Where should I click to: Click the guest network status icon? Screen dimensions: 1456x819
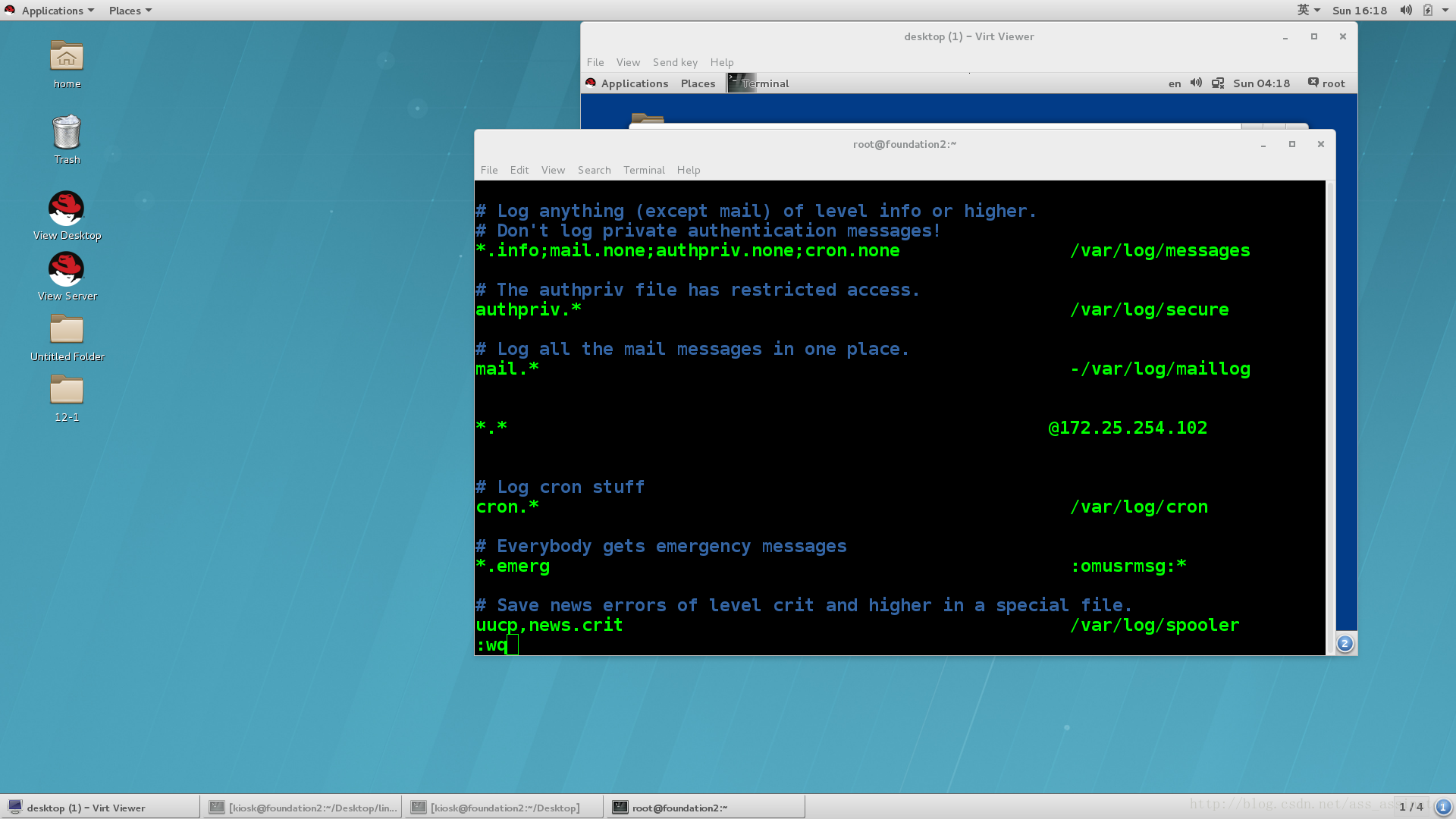[x=1218, y=83]
